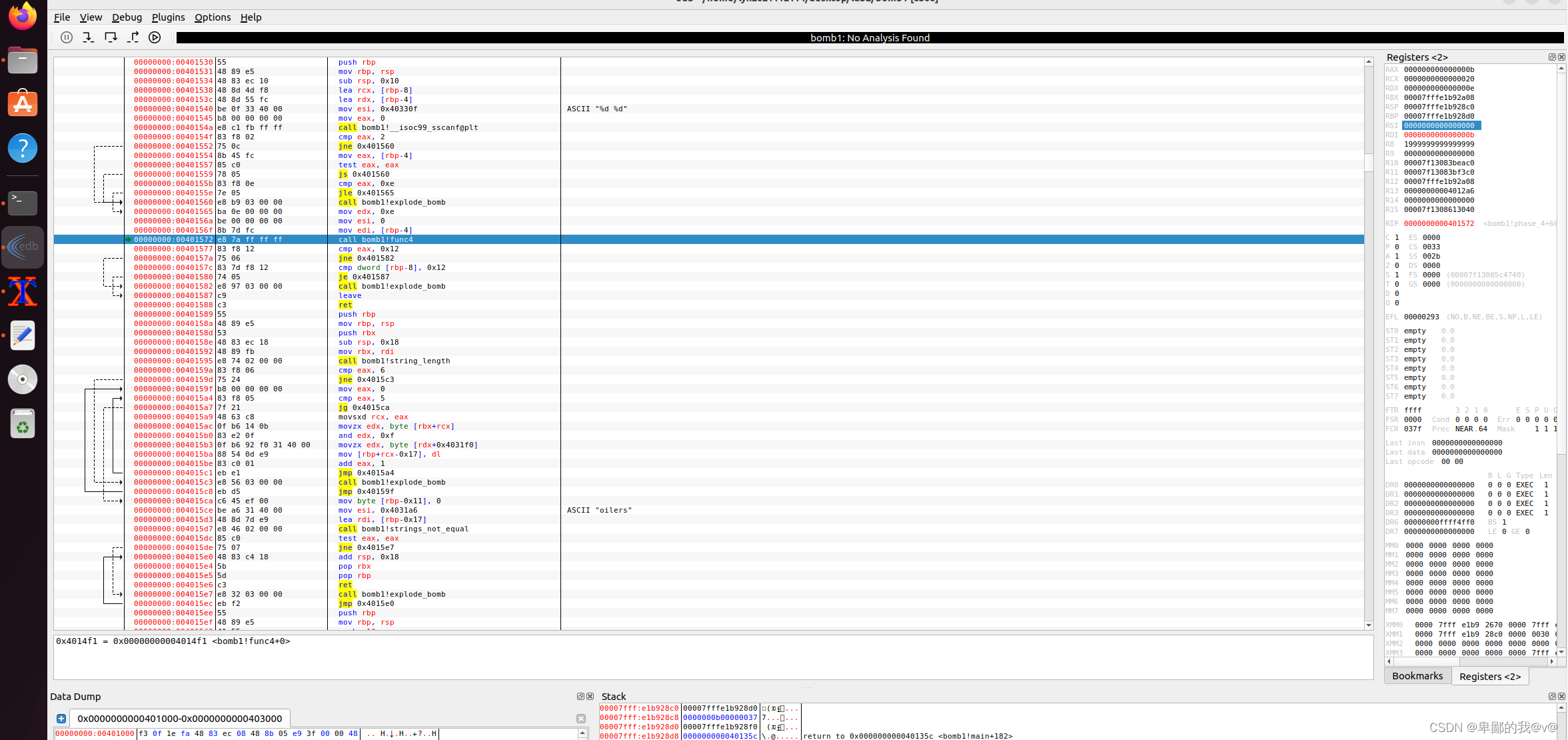Screen dimensions: 1568x740
Task: Open the Text Editor dock icon
Action: click(23, 335)
